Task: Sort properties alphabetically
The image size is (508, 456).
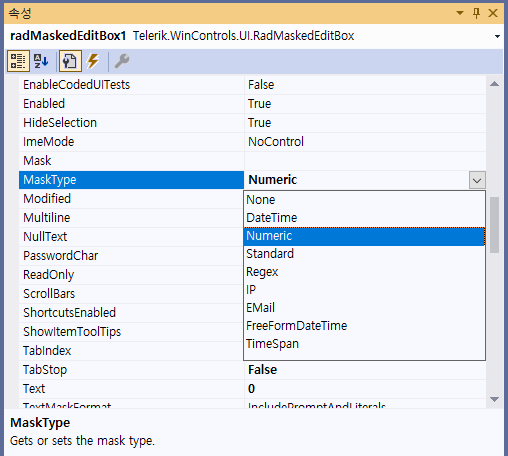Action: pos(41,61)
